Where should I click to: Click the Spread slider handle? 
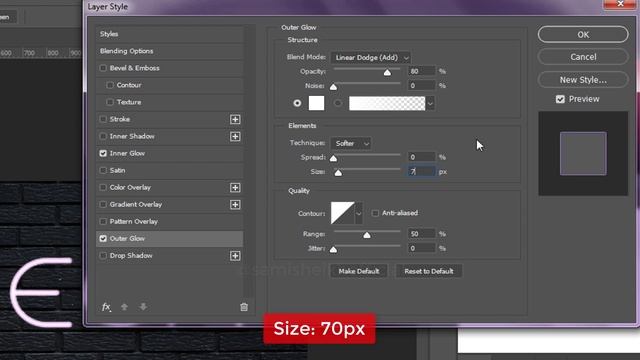click(333, 158)
